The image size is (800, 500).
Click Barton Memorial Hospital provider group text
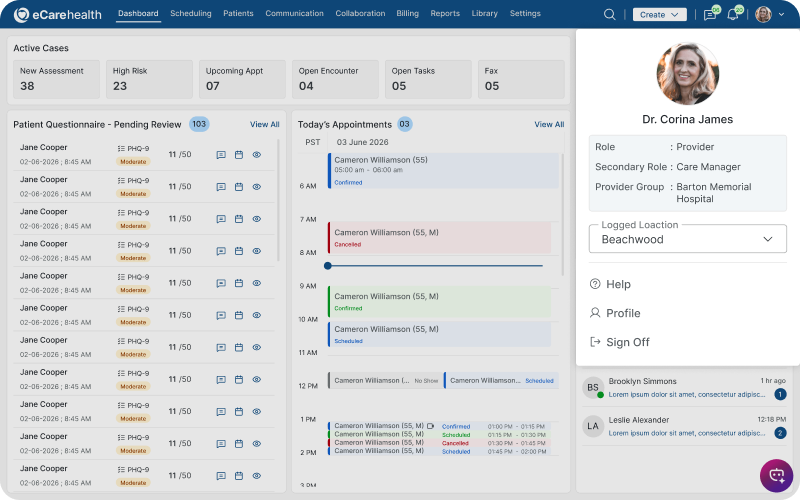pos(713,193)
